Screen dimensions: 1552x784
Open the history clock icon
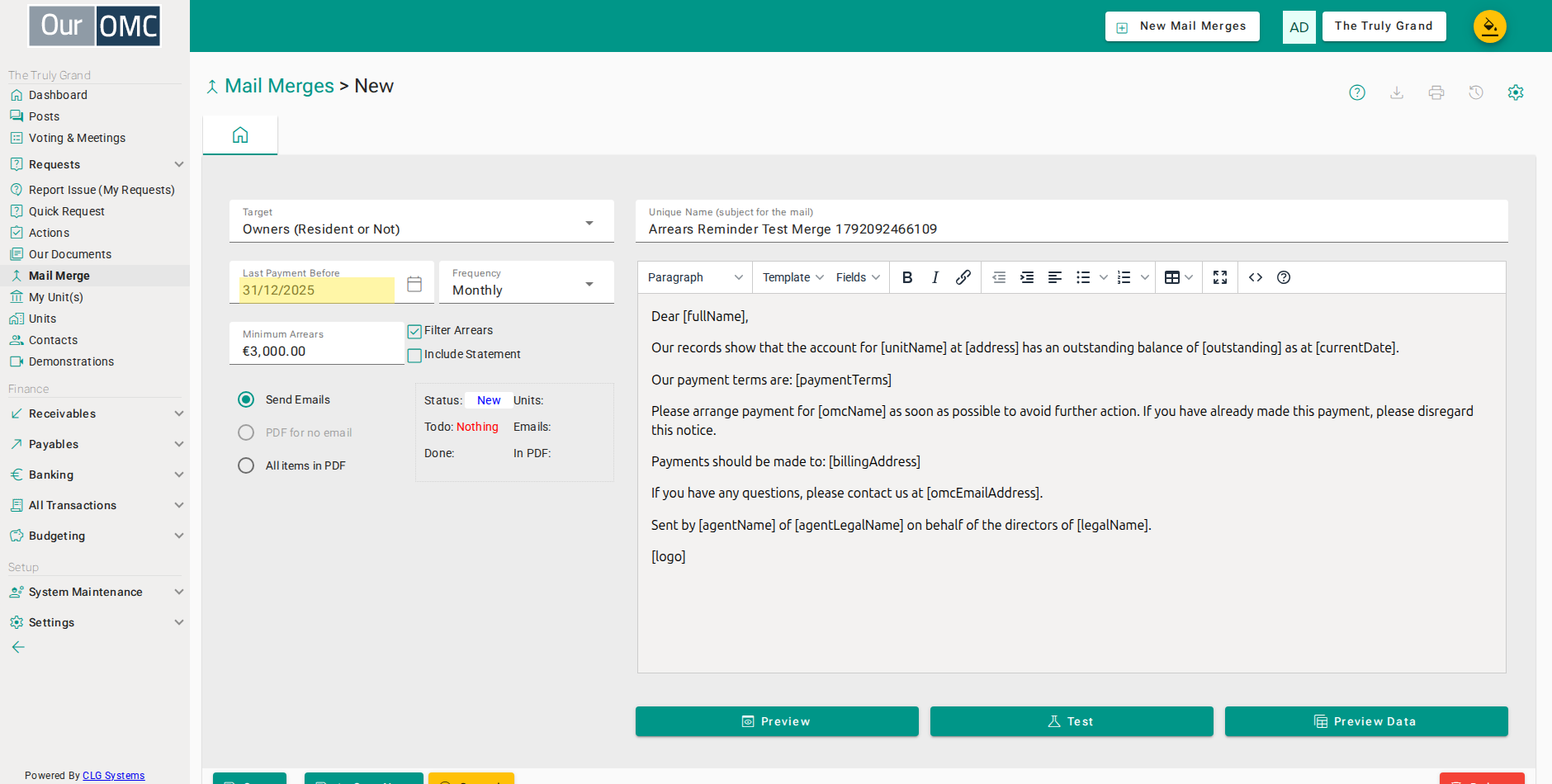click(1476, 92)
